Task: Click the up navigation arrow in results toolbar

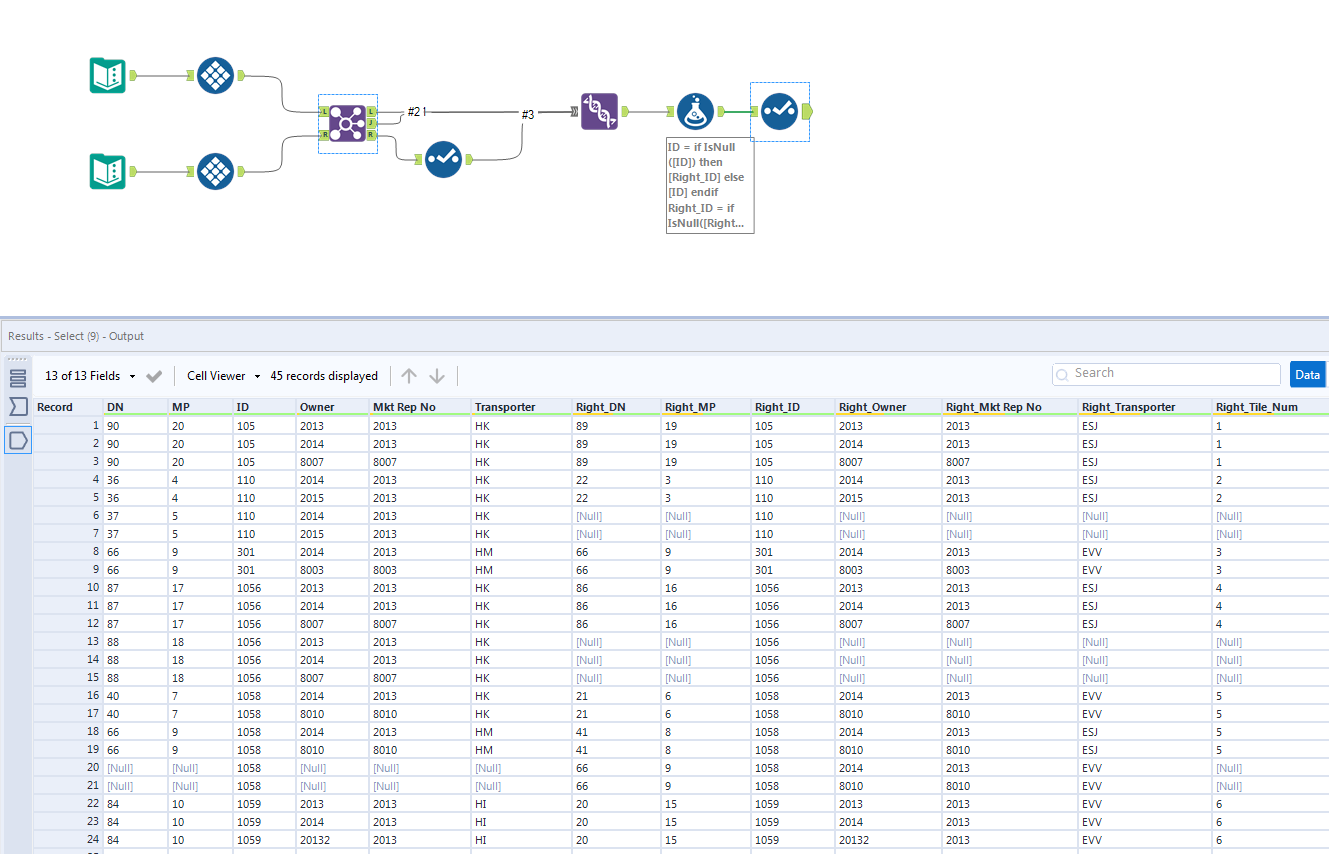Action: (x=409, y=376)
